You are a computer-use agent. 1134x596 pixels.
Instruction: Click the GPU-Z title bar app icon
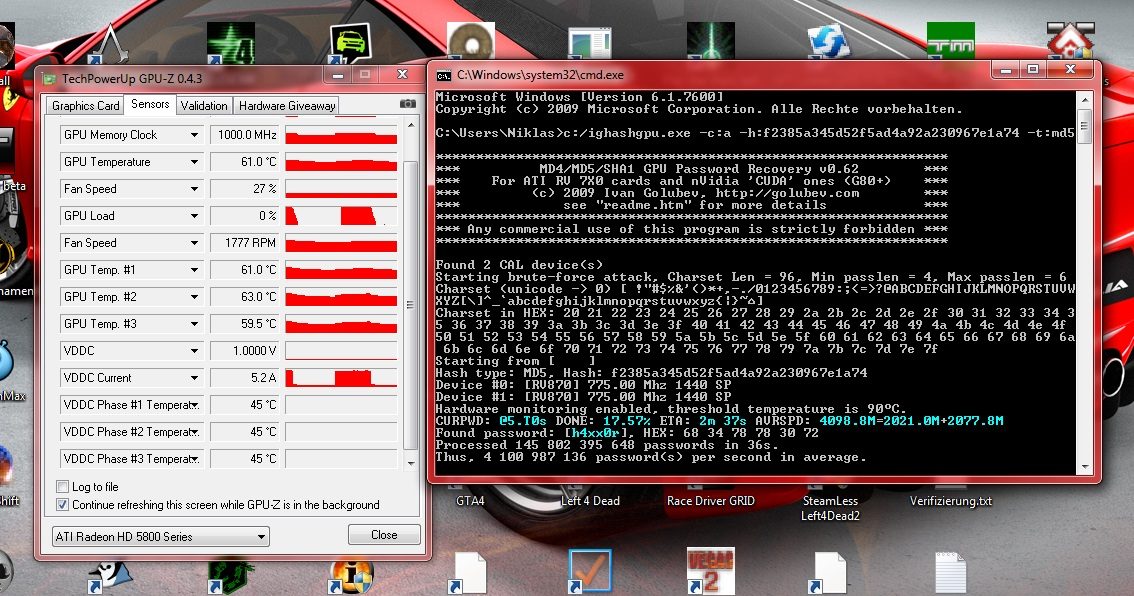49,78
